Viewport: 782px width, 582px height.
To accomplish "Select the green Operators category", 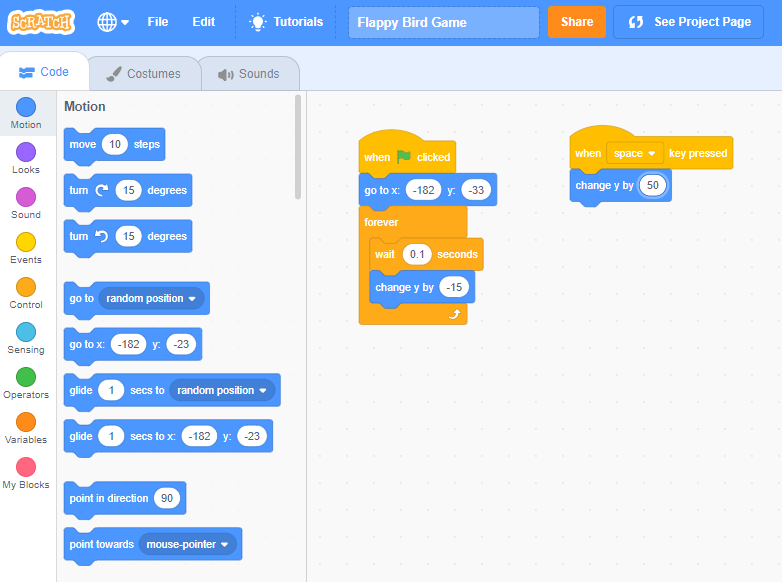I will click(26, 383).
